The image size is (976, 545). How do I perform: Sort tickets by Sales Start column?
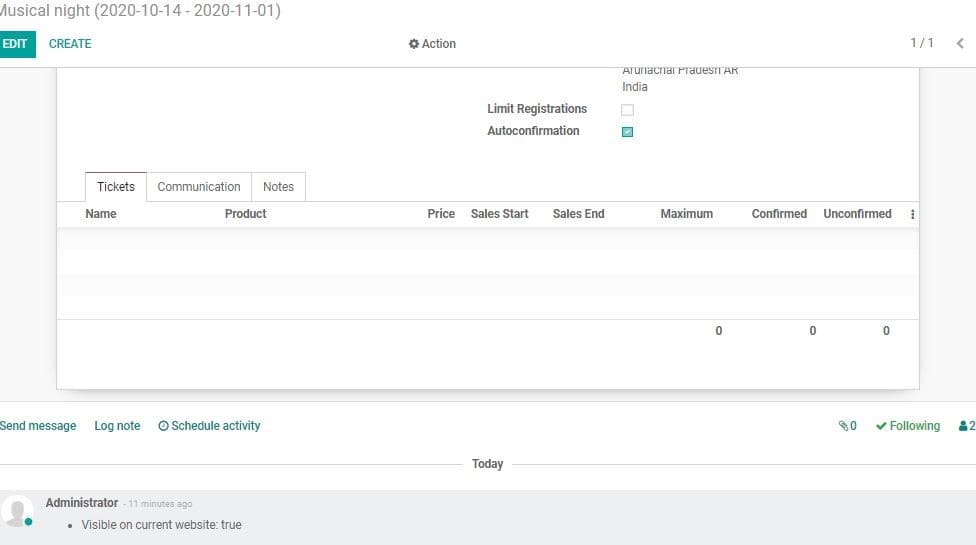click(x=499, y=214)
